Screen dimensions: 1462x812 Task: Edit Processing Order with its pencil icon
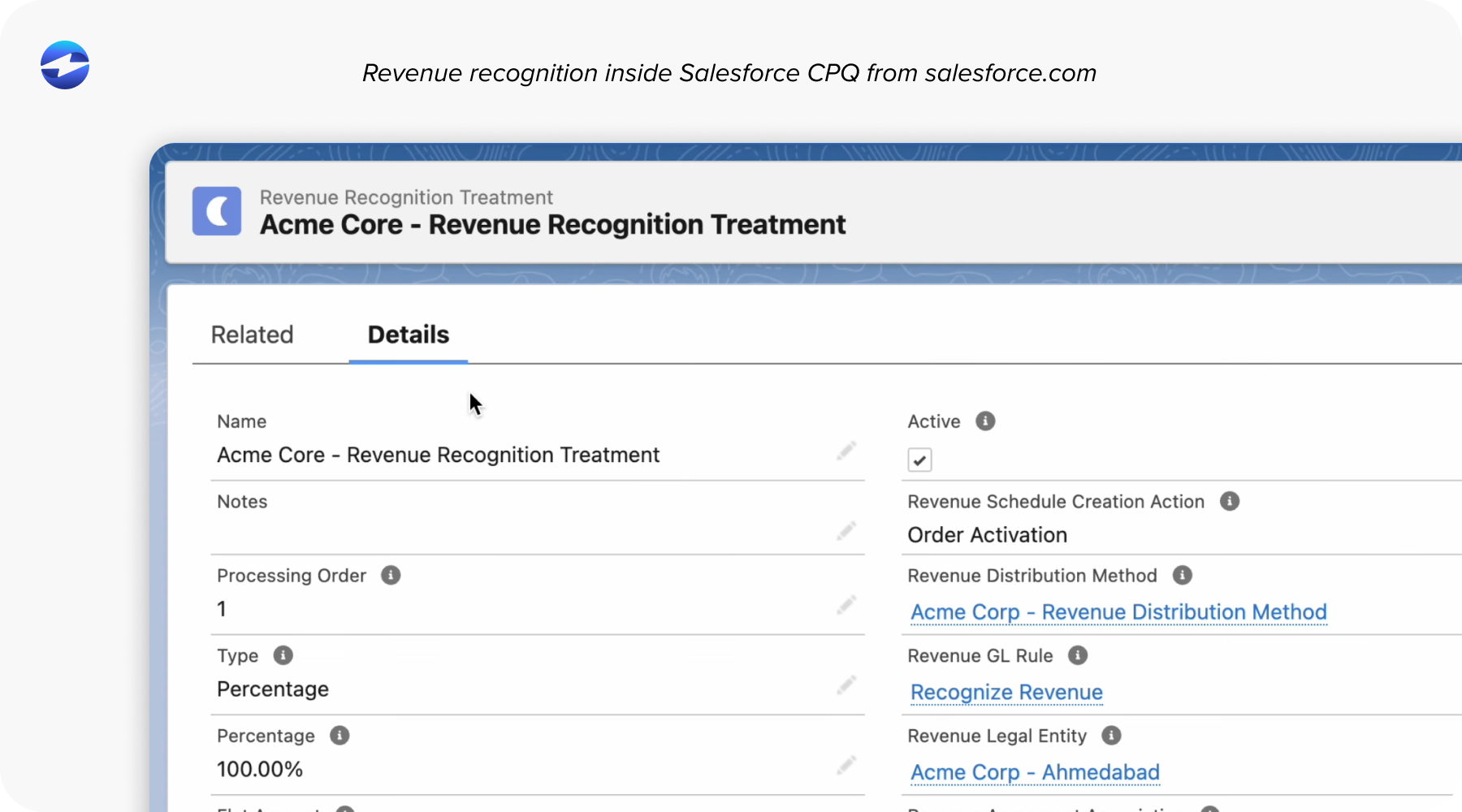tap(846, 606)
